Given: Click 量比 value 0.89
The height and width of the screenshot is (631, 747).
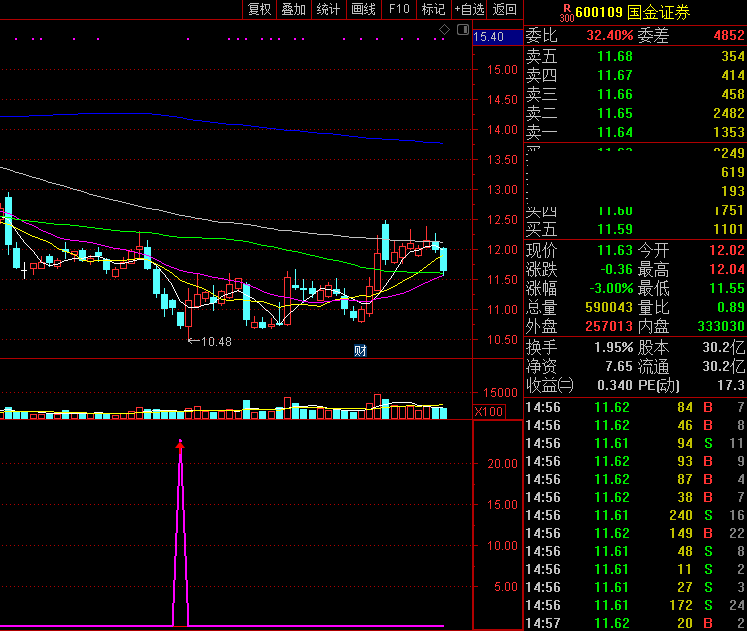Looking at the screenshot, I should [731, 308].
